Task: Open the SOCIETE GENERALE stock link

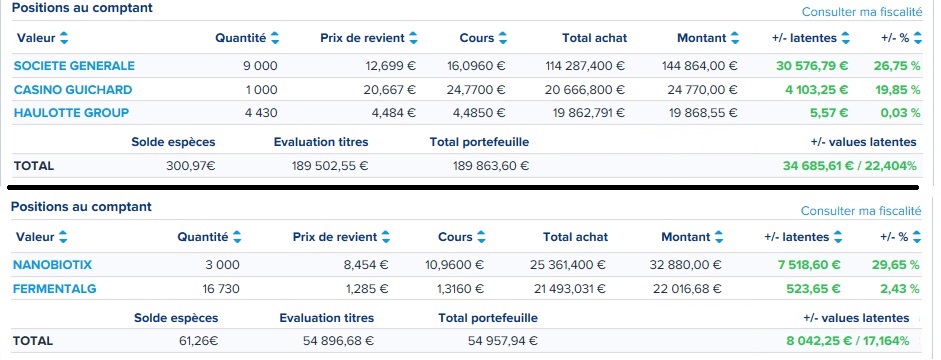Action: click(x=74, y=66)
